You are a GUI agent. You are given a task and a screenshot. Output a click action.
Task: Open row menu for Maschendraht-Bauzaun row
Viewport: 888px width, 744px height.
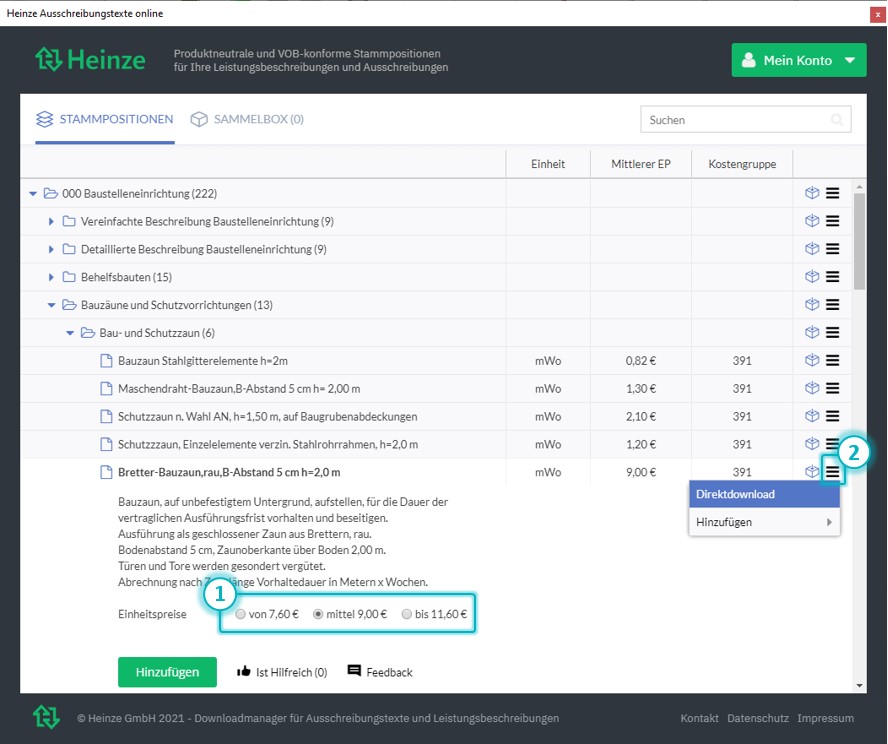pyautogui.click(x=832, y=388)
